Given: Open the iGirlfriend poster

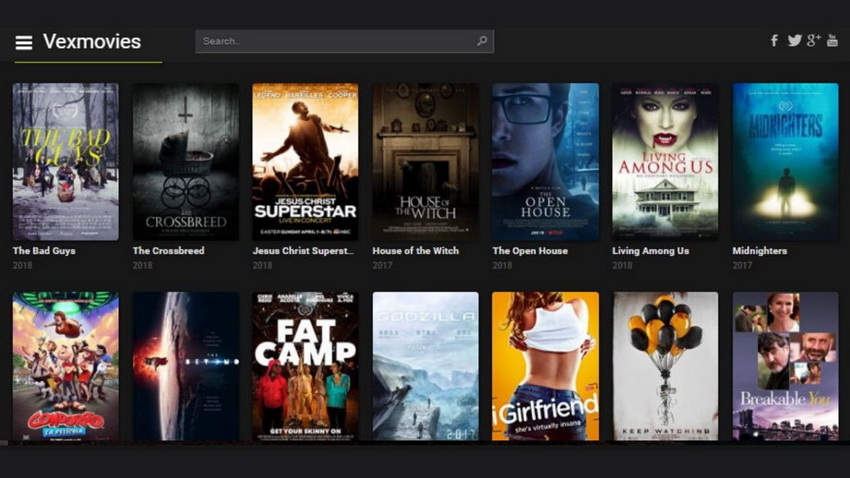Looking at the screenshot, I should pyautogui.click(x=545, y=366).
